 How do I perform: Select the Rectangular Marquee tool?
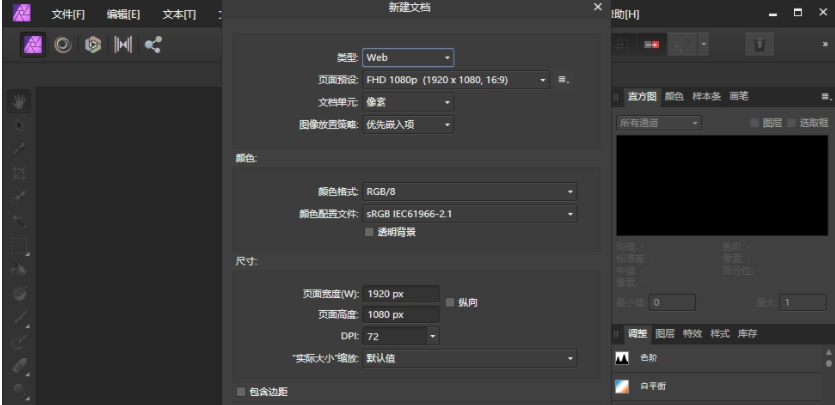coord(20,246)
